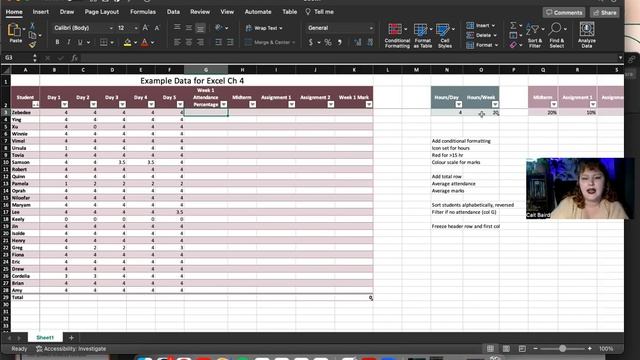Apply Percent Style format

(328, 42)
